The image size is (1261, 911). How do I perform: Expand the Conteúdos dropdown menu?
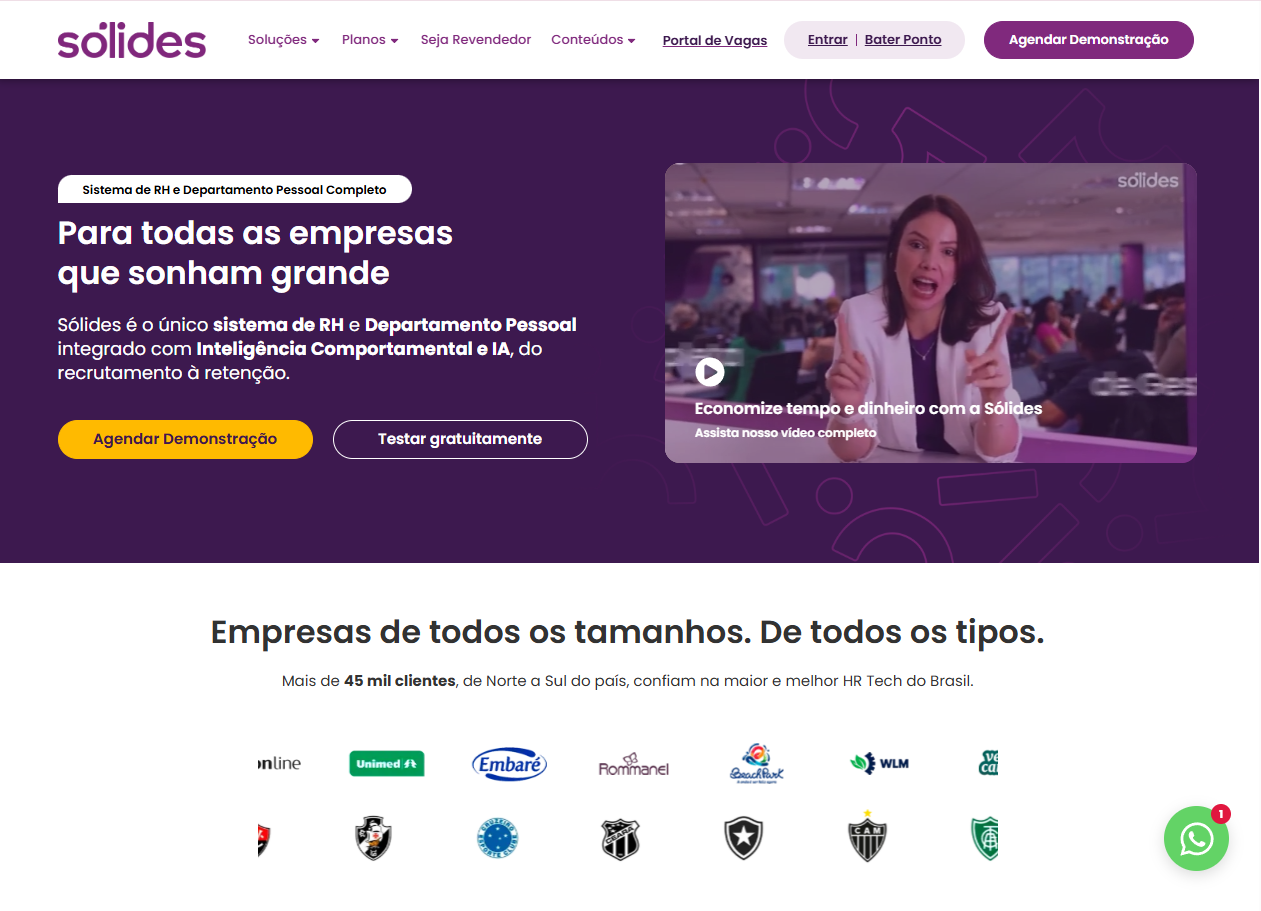[594, 40]
